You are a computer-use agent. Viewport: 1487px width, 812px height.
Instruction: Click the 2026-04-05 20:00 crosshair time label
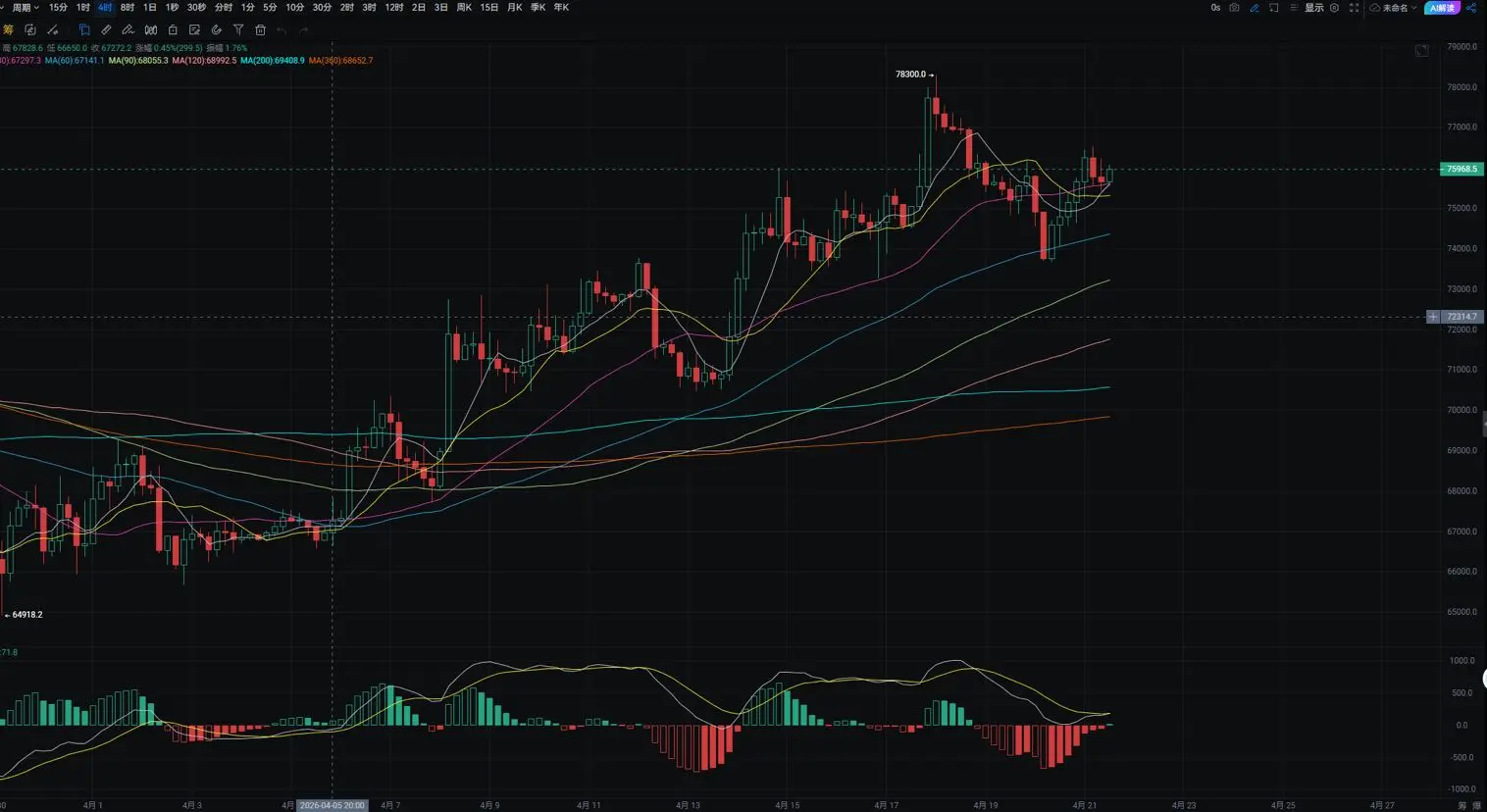click(x=332, y=805)
